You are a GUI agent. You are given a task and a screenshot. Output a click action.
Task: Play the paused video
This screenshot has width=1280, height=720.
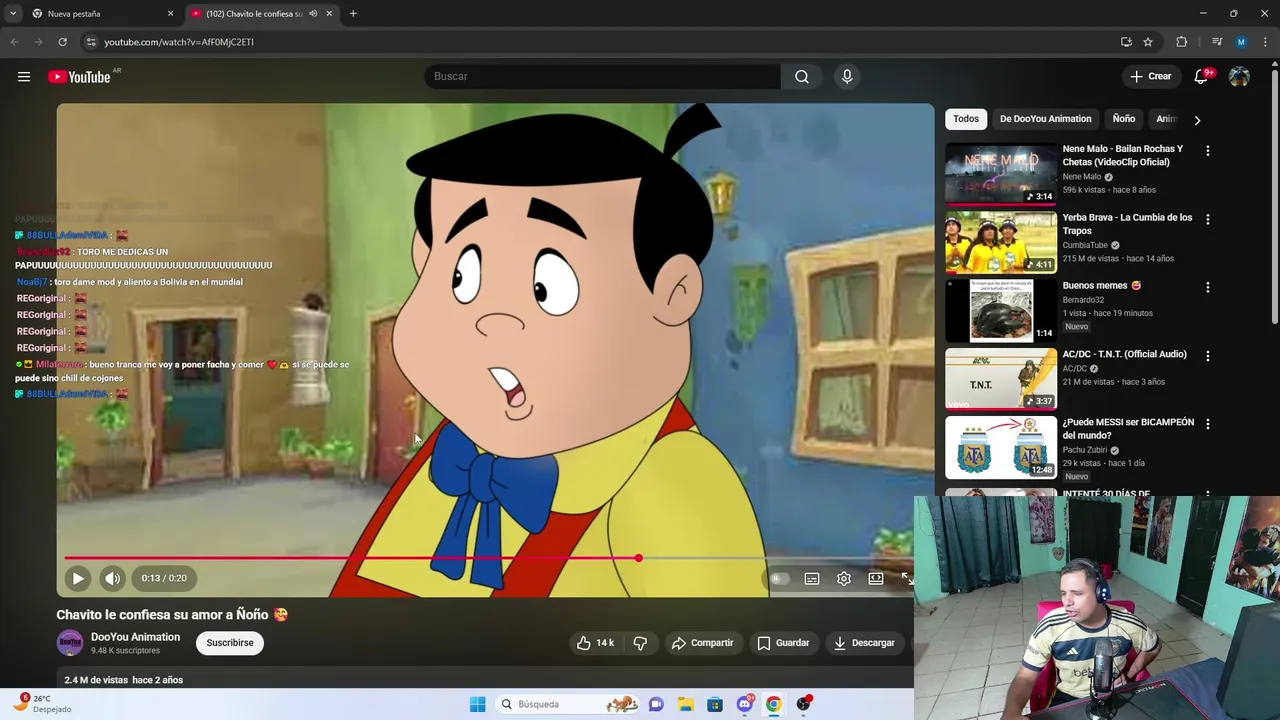pos(78,578)
